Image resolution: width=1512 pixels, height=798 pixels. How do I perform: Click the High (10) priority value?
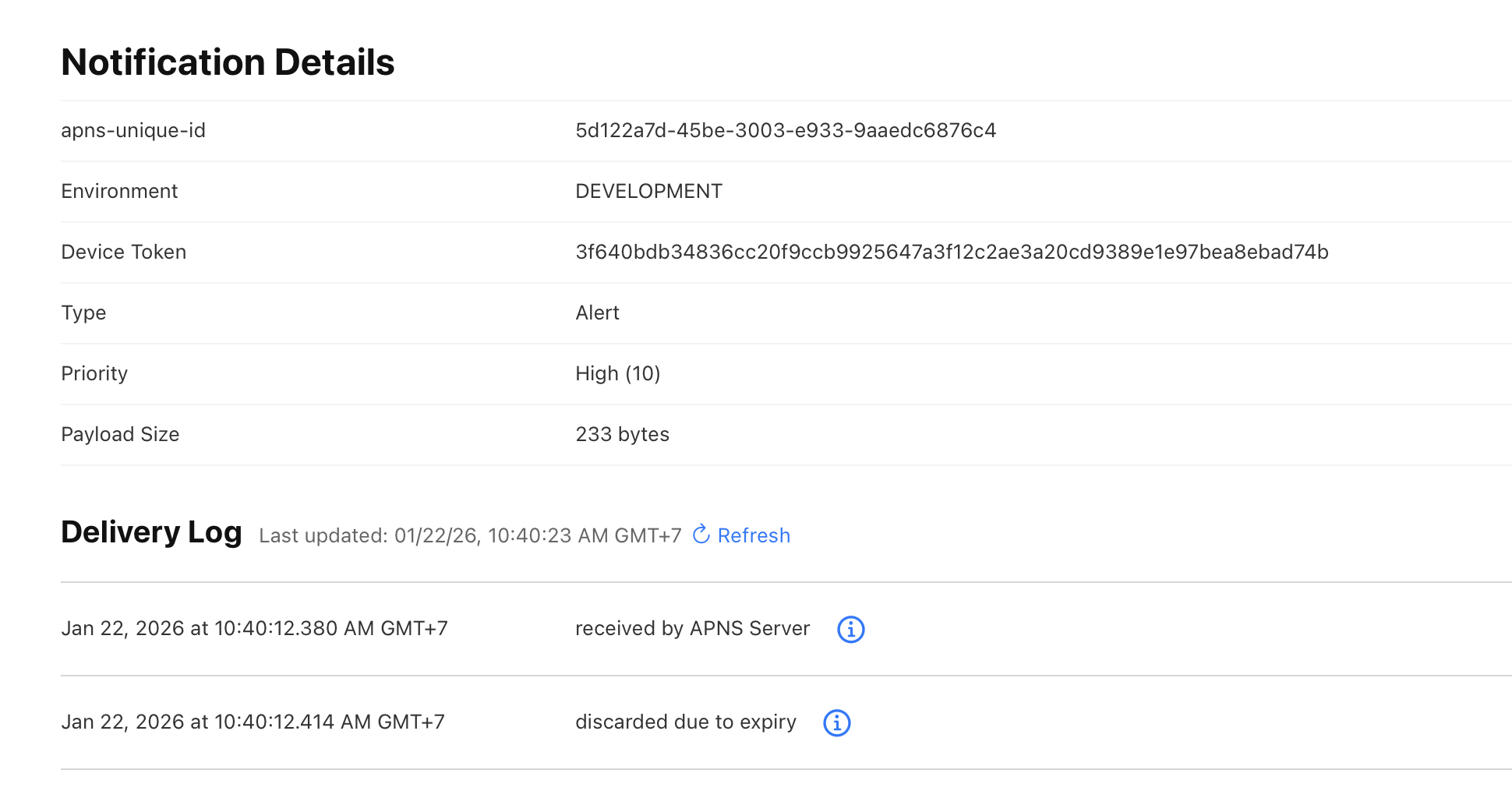[x=617, y=373]
